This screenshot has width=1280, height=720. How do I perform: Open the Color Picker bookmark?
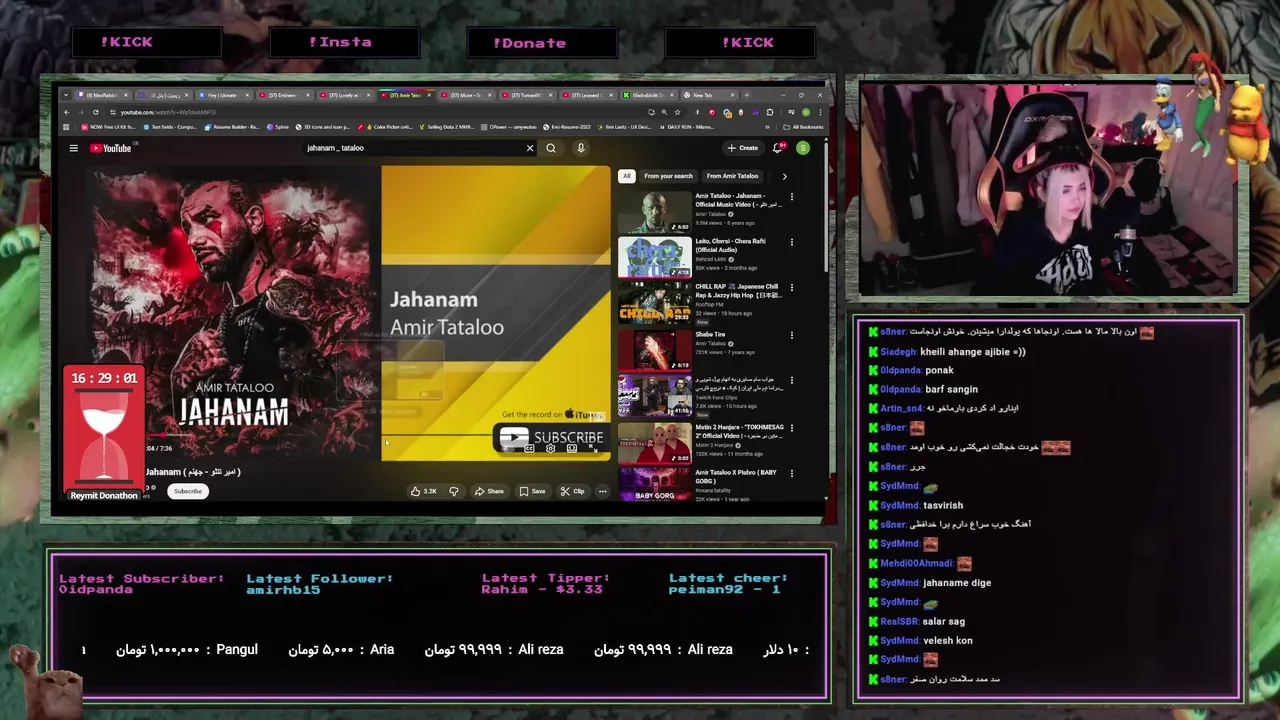pyautogui.click(x=385, y=127)
